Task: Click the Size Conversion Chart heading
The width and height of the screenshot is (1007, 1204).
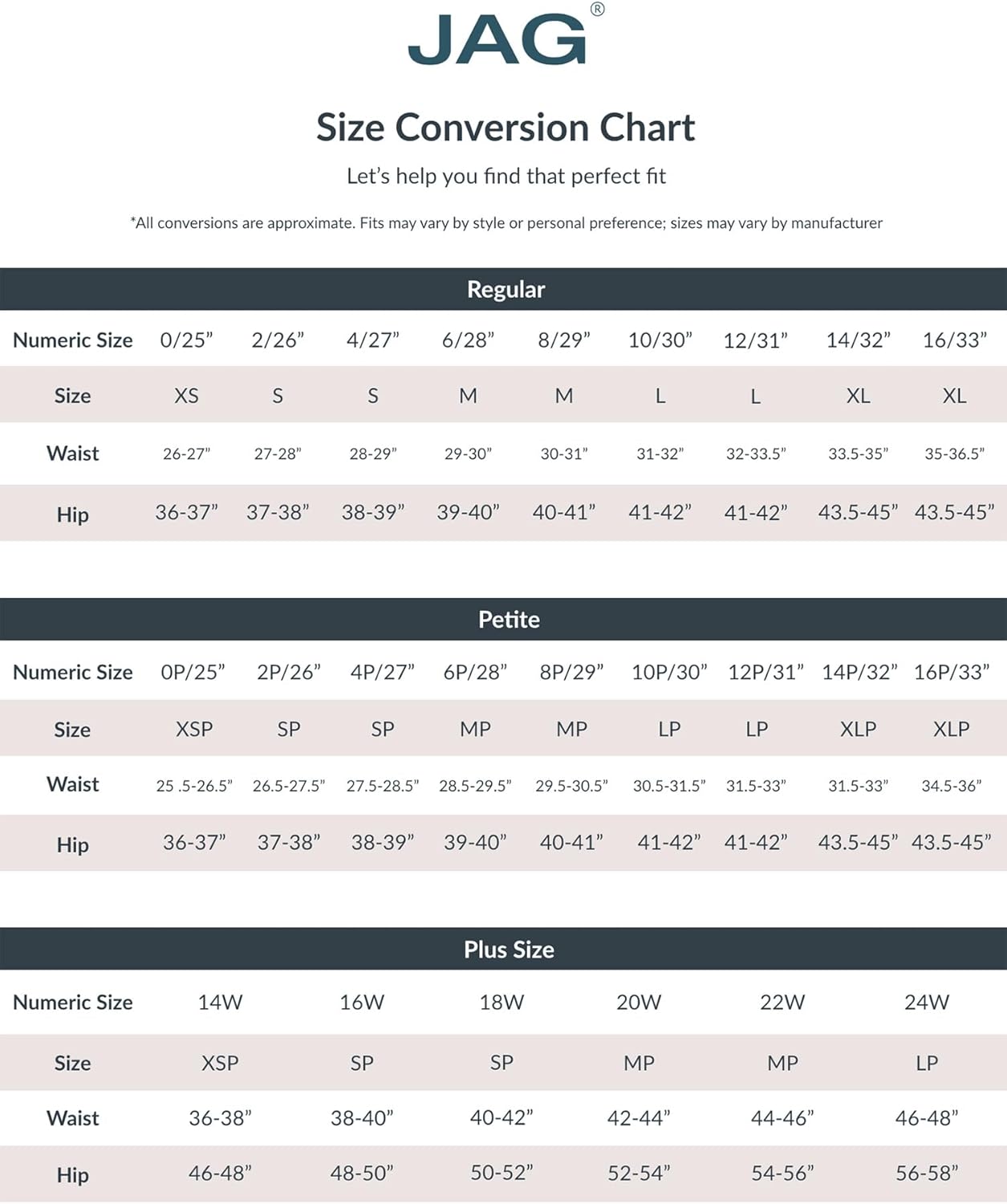Action: (x=506, y=128)
